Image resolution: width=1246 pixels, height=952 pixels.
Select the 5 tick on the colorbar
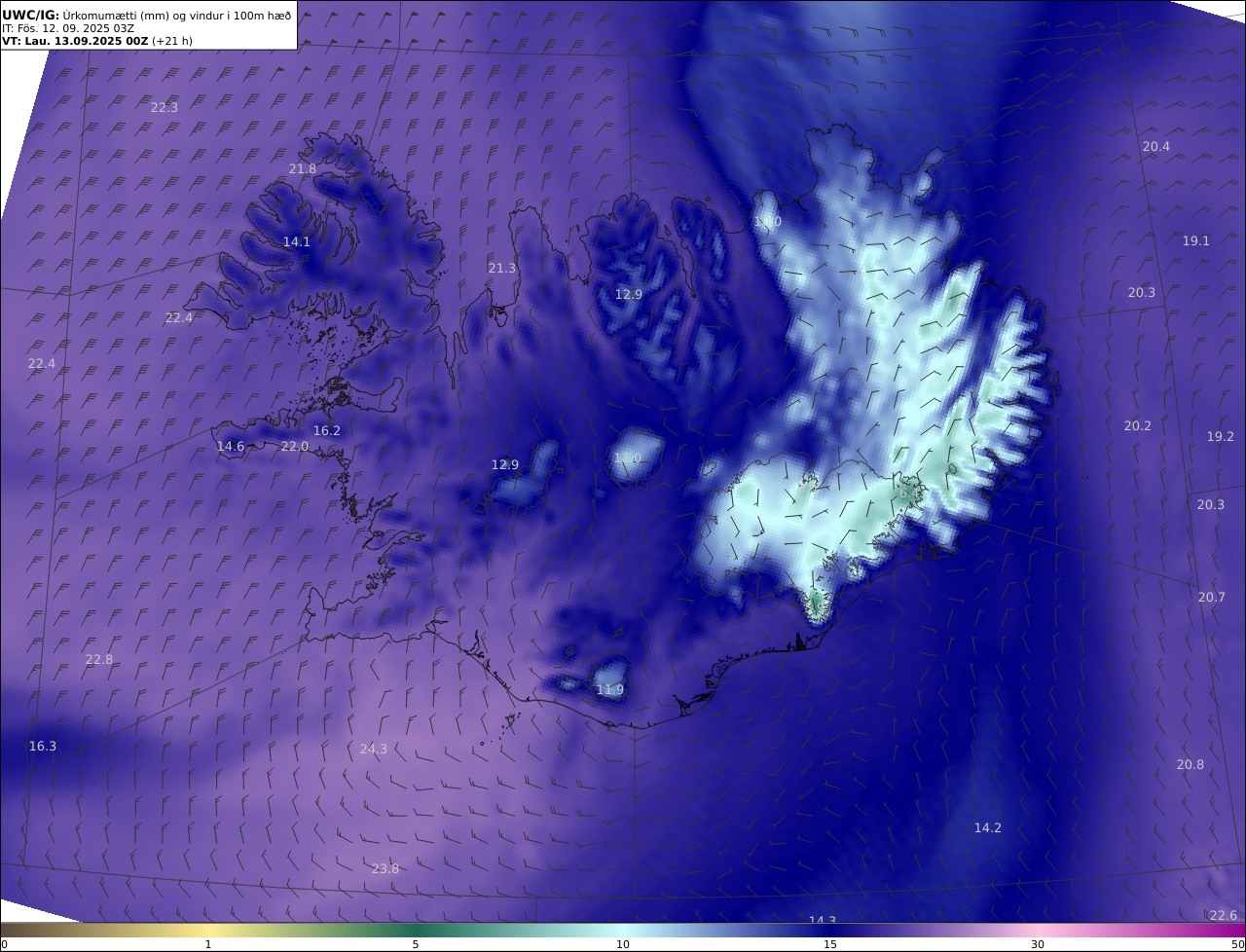point(416,944)
